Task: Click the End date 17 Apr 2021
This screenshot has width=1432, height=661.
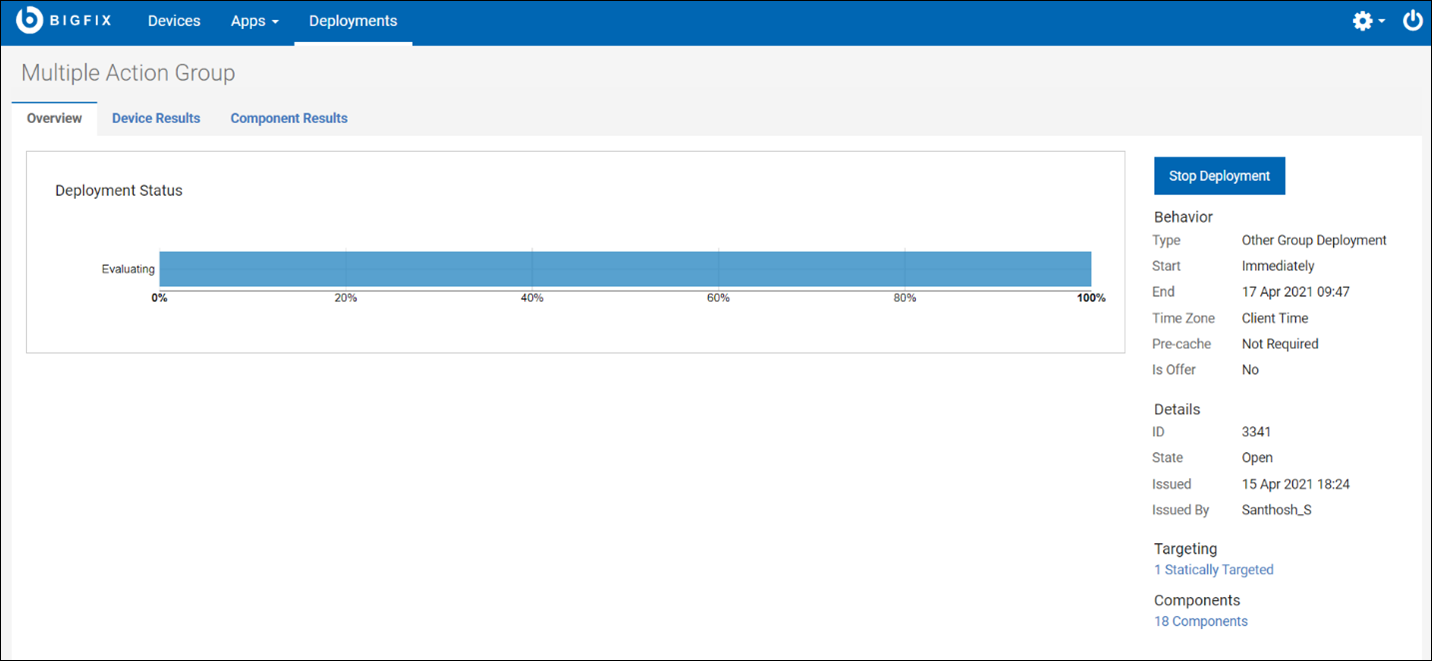Action: point(1296,292)
